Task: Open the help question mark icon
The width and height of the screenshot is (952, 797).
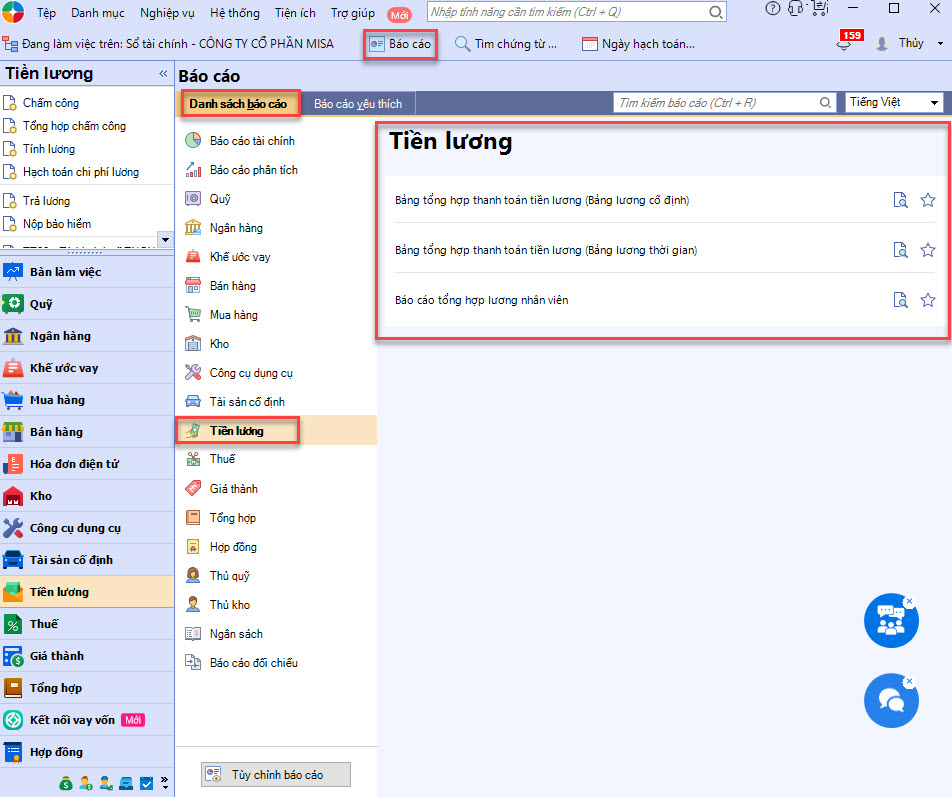Action: click(772, 9)
